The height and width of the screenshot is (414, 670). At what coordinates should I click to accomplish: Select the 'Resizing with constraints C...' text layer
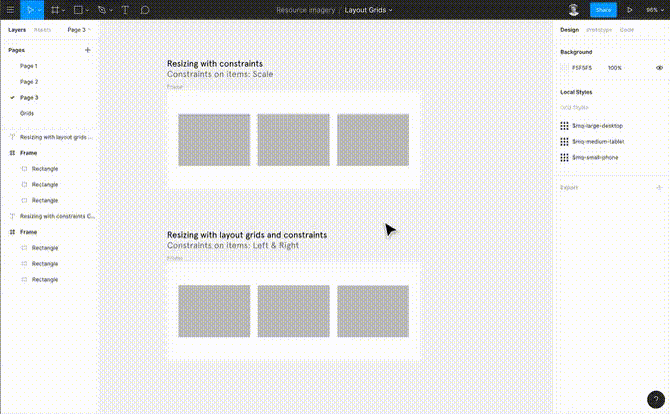57,216
